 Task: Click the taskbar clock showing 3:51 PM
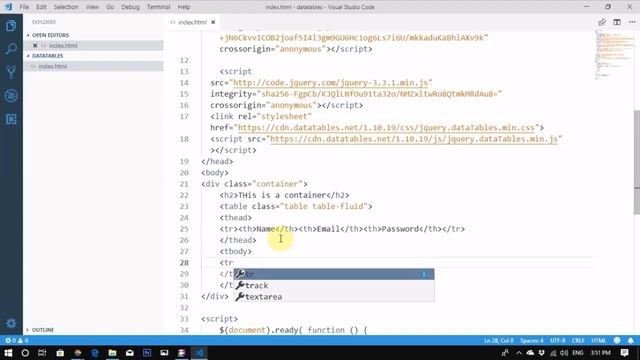(600, 353)
